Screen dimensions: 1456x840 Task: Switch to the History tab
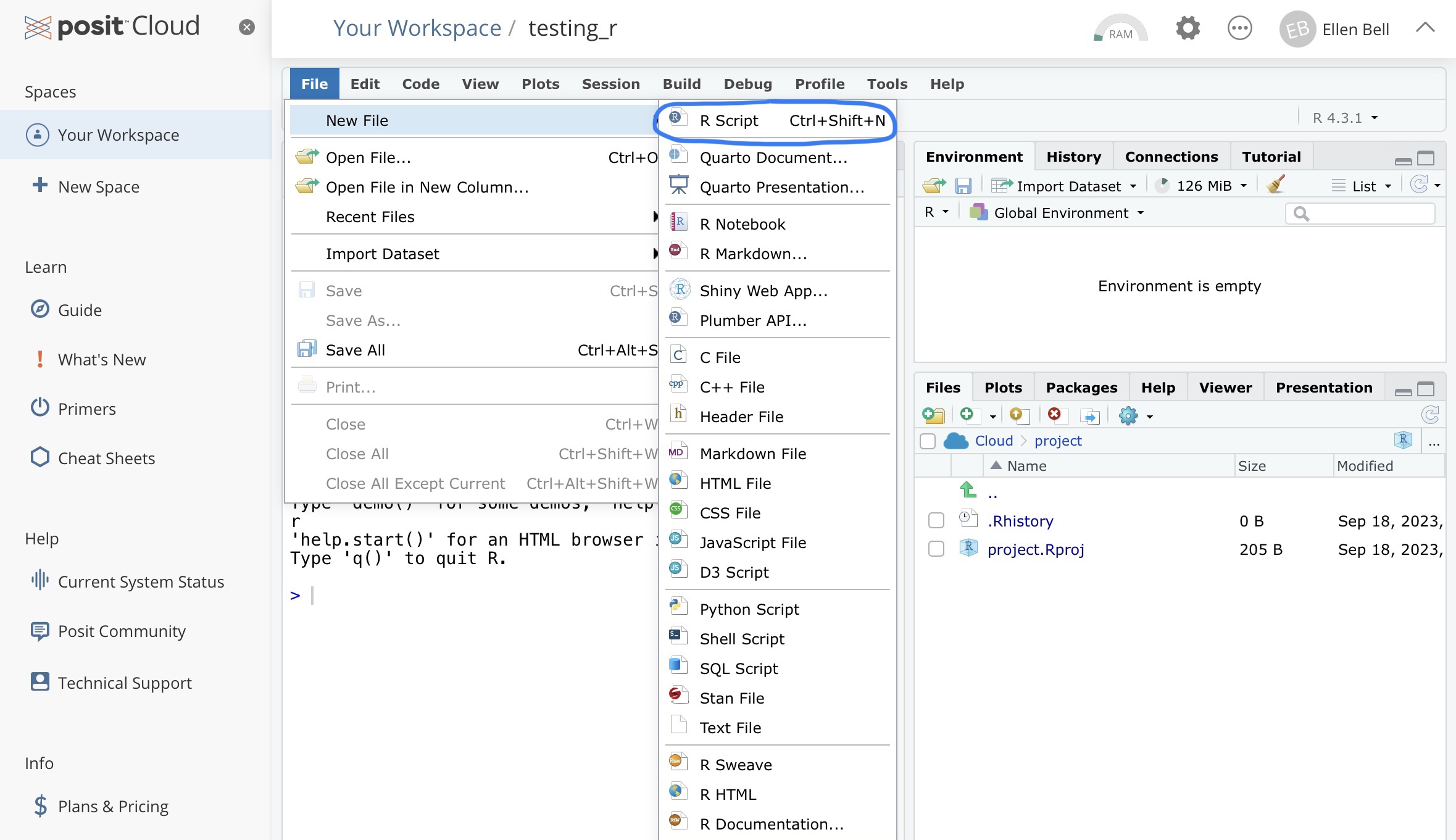coord(1073,156)
